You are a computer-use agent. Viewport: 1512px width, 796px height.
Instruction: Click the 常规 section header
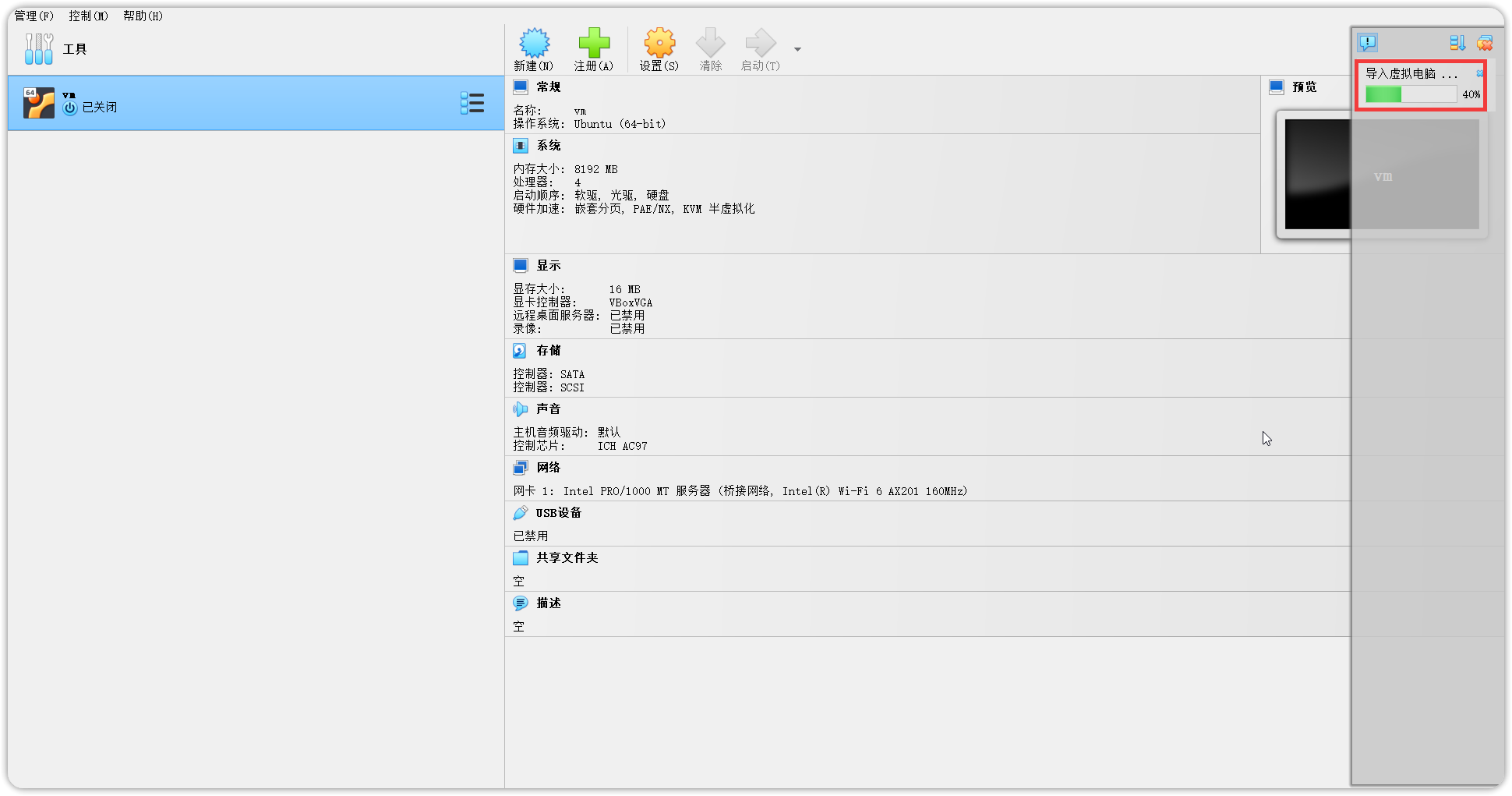[549, 87]
